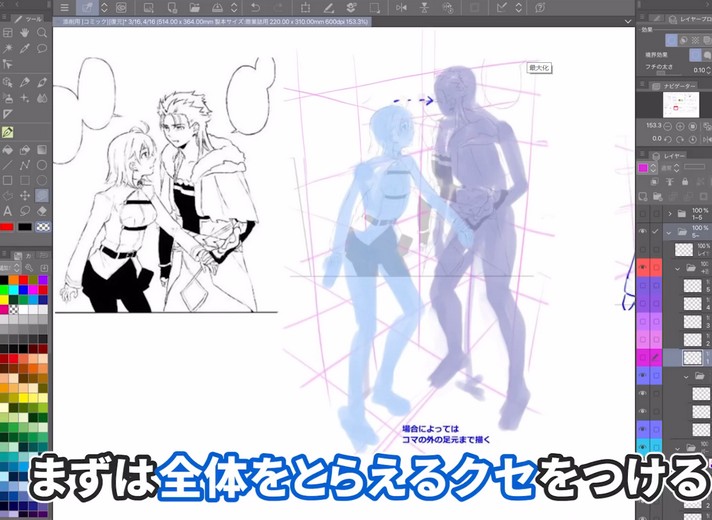Toggle visibility of the 100% 5~ folder
712x520 pixels.
coord(643,232)
